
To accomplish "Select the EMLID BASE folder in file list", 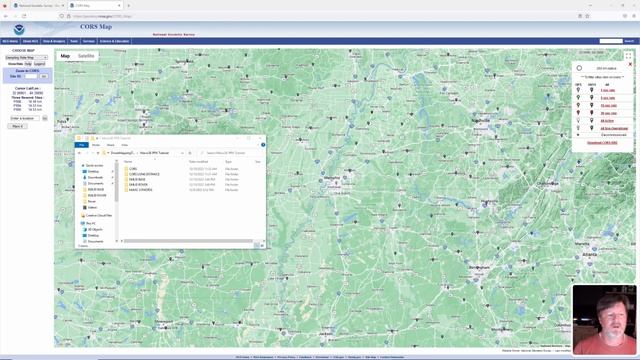I will click(x=137, y=179).
